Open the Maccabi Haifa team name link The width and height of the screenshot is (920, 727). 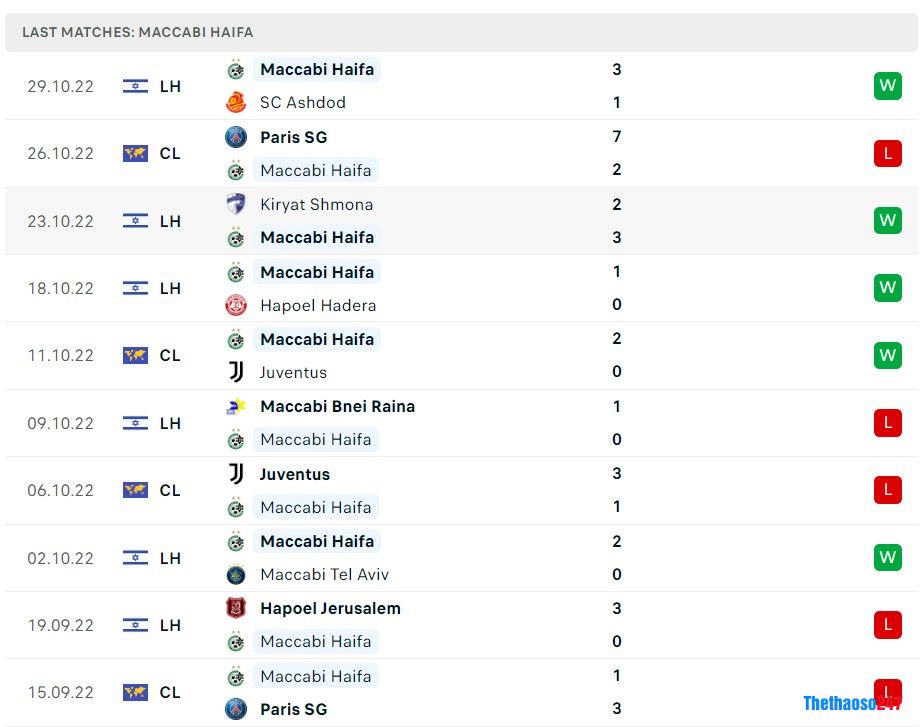click(x=317, y=69)
